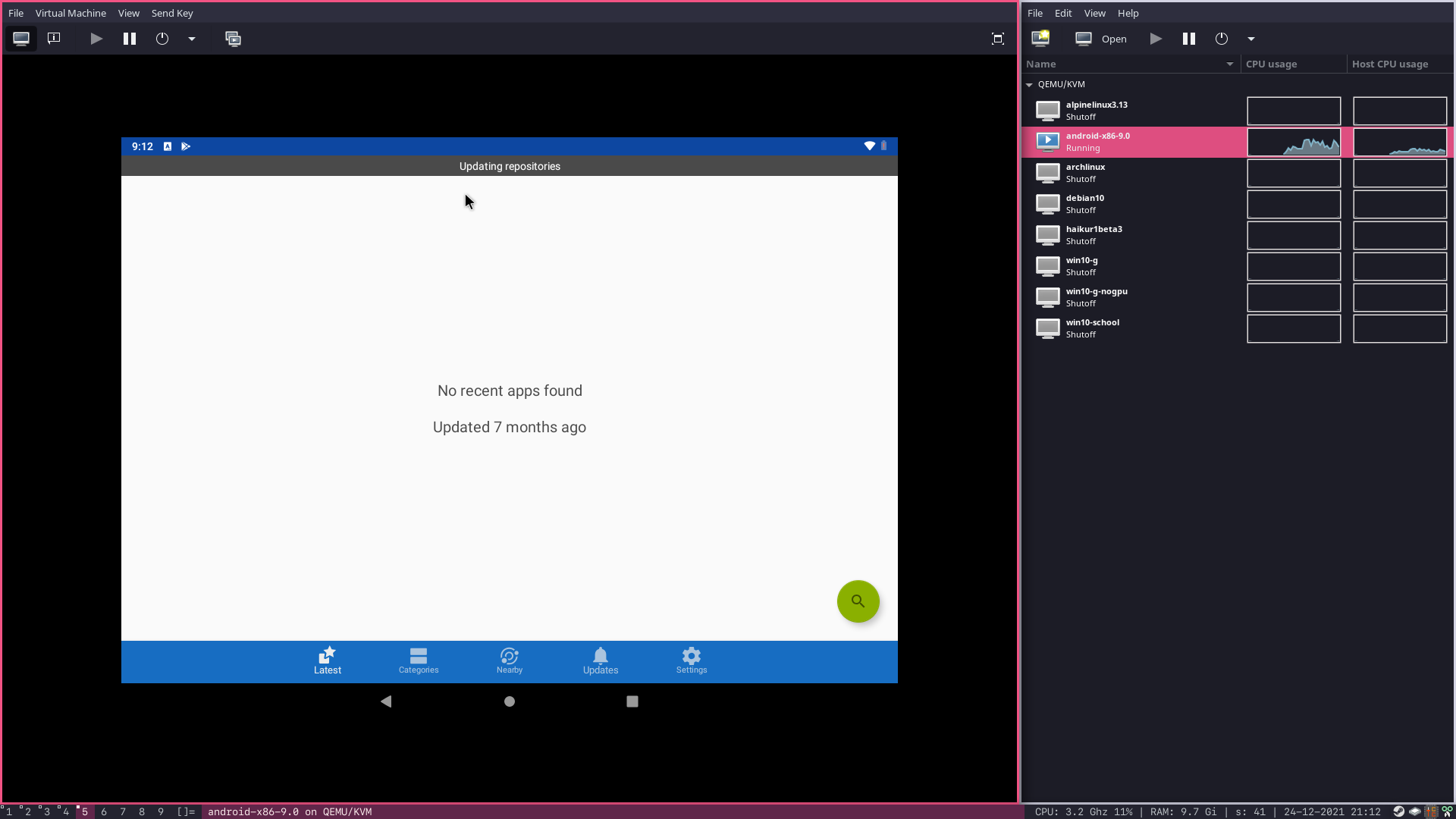Tap the Android Wi-Fi status icon
The height and width of the screenshot is (819, 1456).
coord(870,146)
